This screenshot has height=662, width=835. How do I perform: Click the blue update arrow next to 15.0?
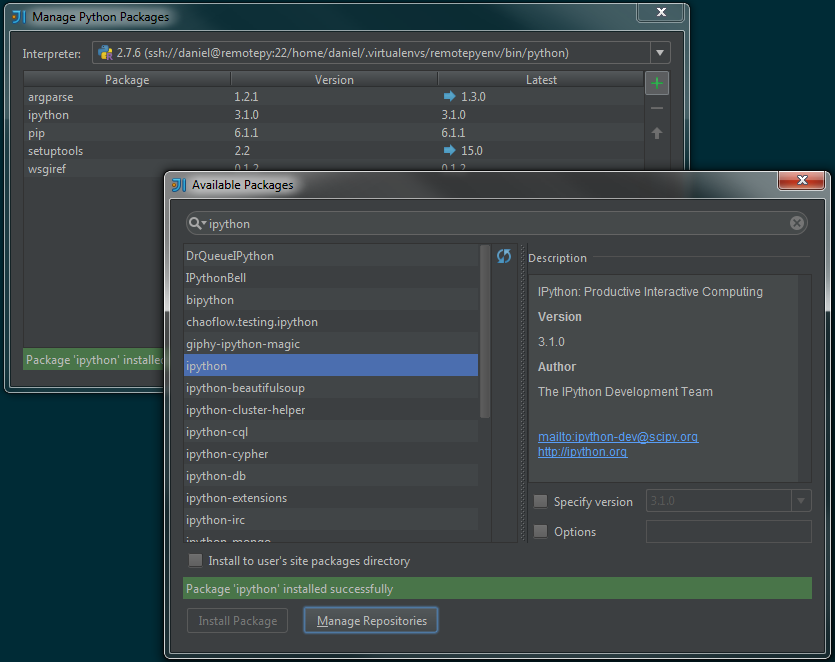[449, 150]
